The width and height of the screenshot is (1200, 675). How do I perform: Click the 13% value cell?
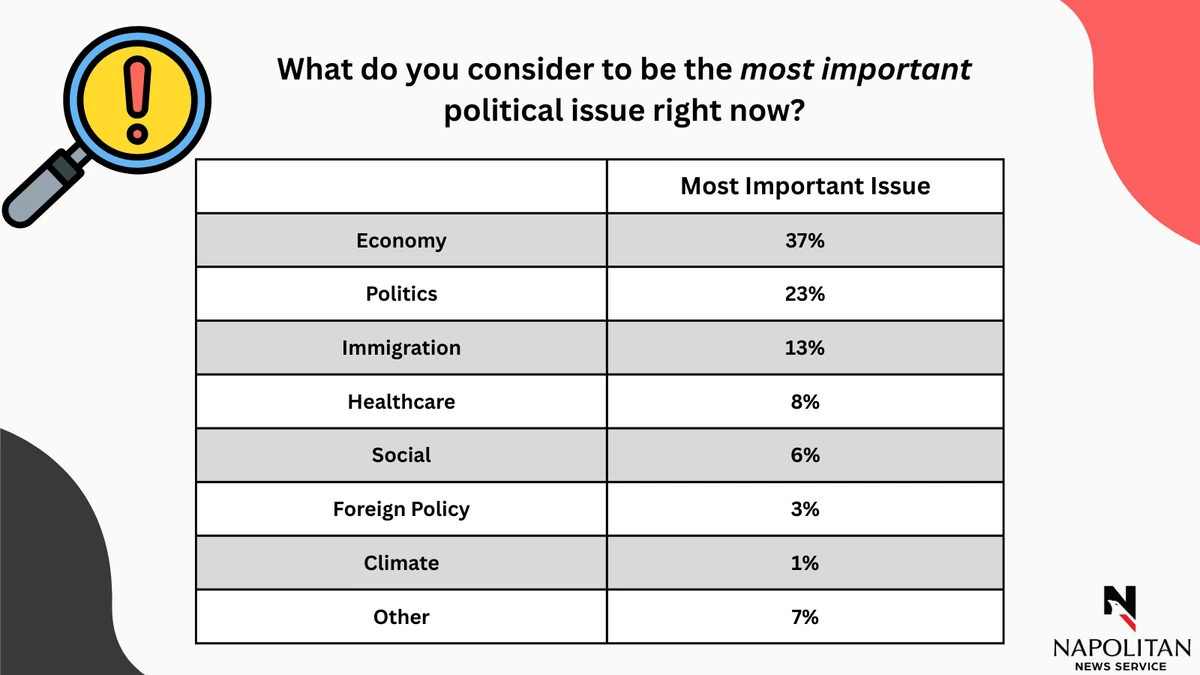tap(804, 348)
